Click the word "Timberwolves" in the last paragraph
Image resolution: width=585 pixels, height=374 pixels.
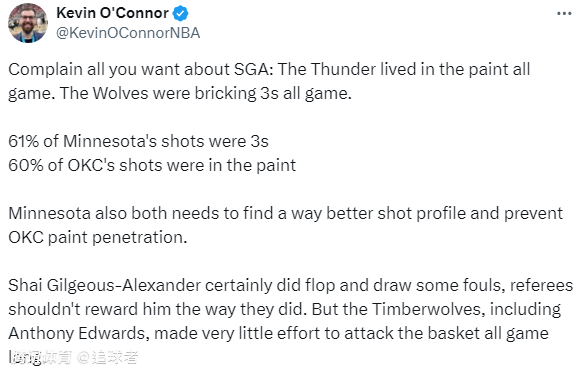click(429, 309)
